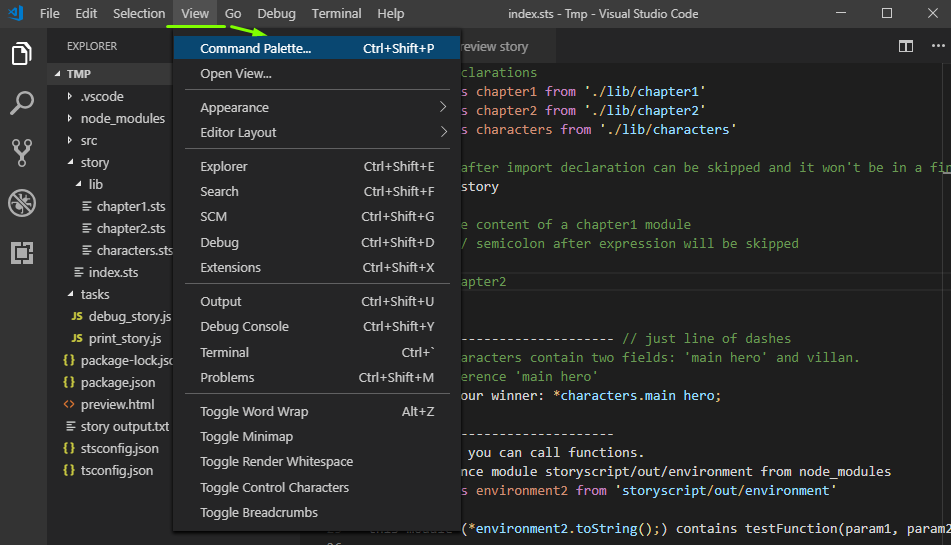Choose Debug Console in the View menu
The height and width of the screenshot is (545, 951).
(x=317, y=326)
